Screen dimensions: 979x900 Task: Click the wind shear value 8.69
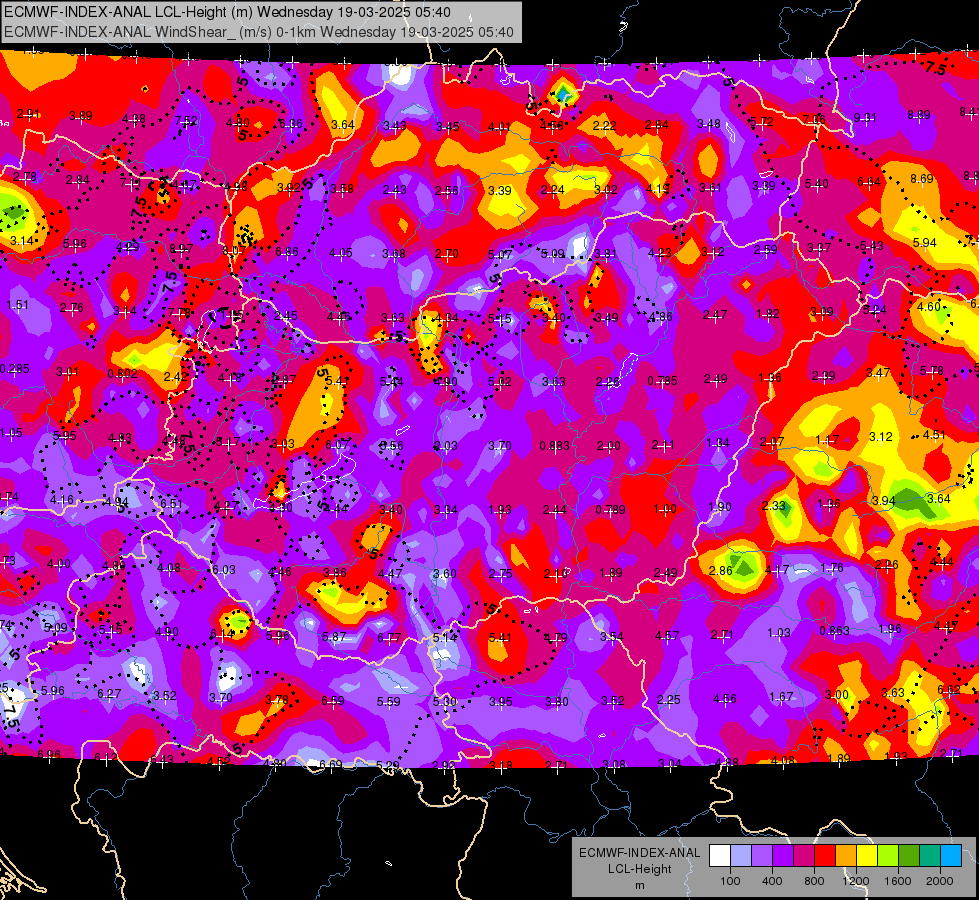[922, 179]
